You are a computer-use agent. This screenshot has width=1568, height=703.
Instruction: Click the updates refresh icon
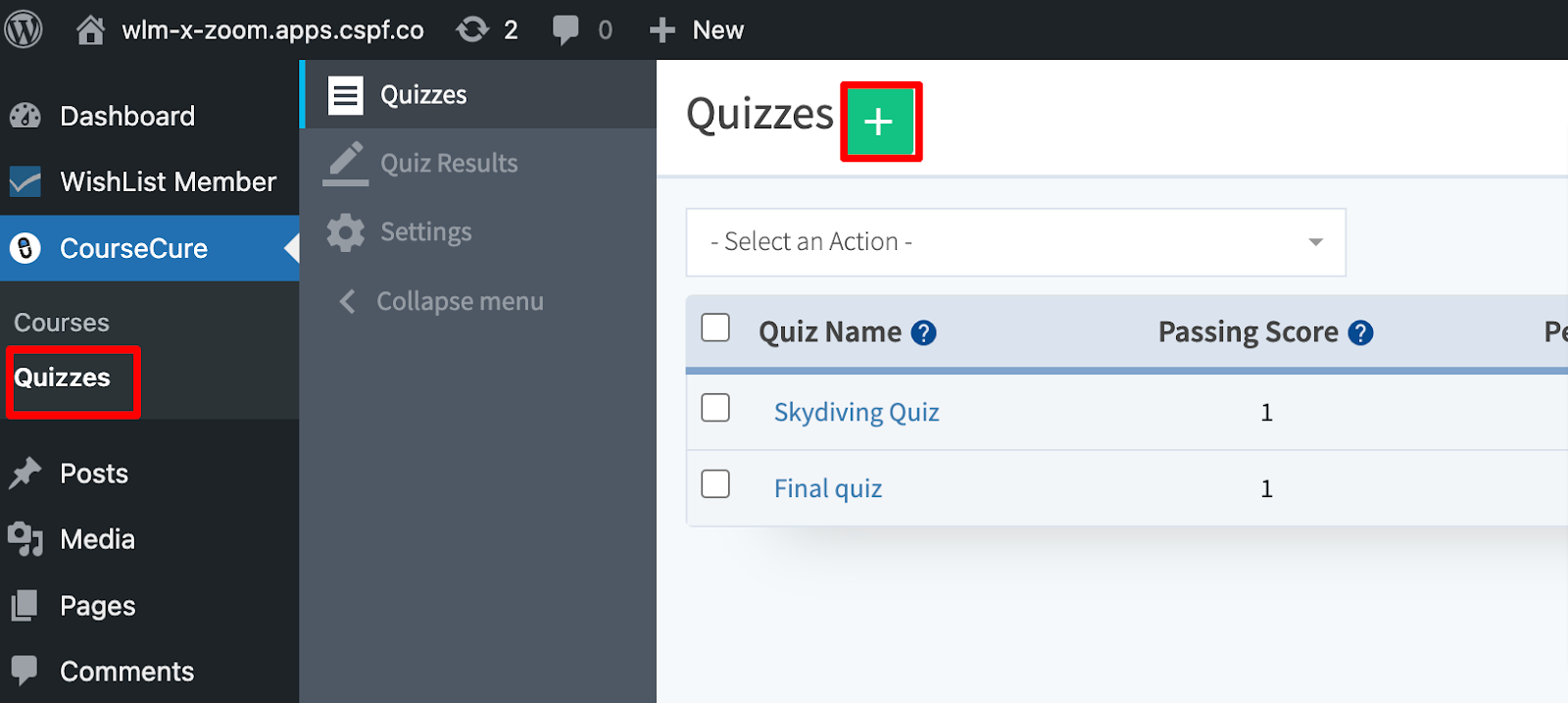[472, 29]
